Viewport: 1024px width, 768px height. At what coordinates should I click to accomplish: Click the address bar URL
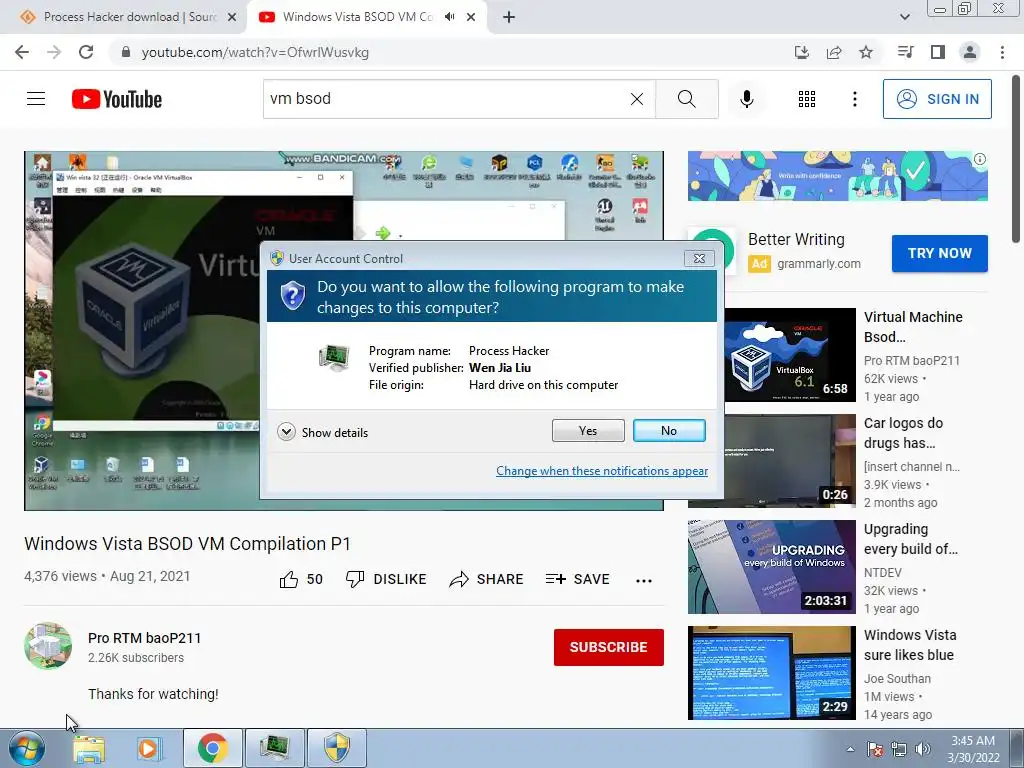255,52
